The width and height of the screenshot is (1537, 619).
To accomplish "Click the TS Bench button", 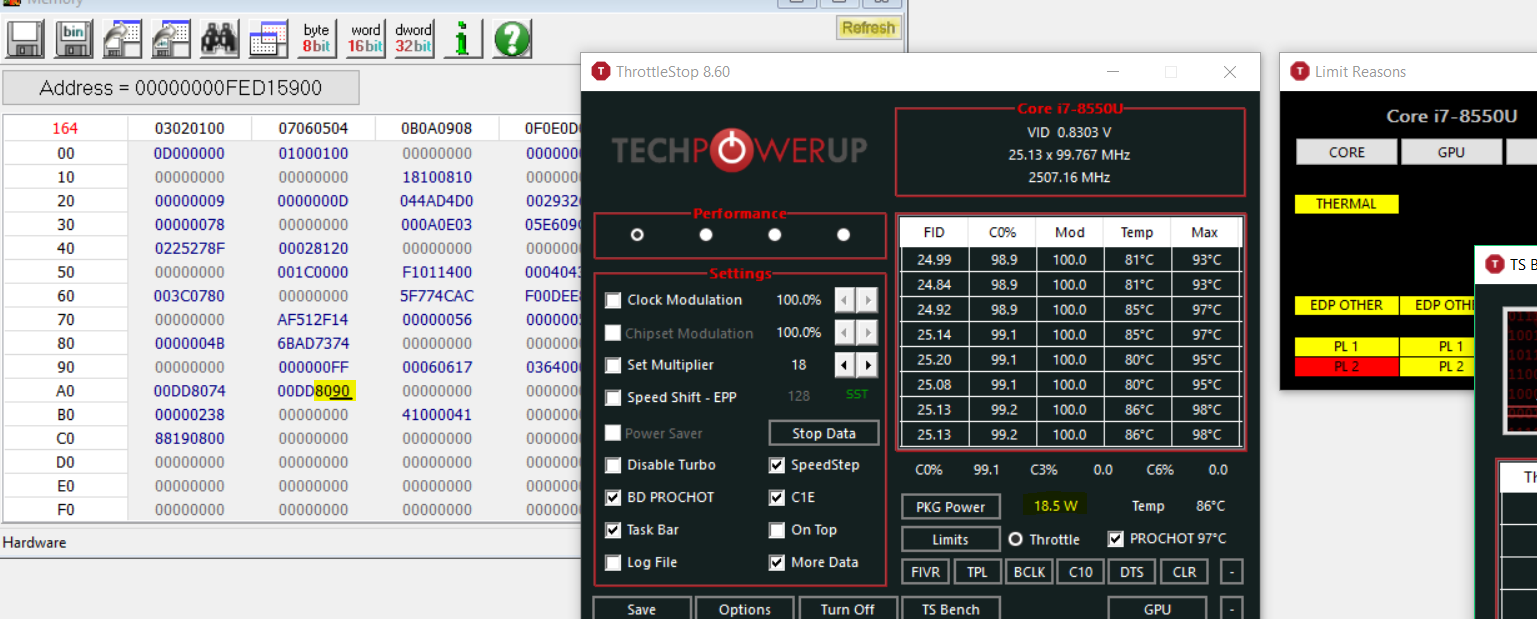I will click(950, 609).
